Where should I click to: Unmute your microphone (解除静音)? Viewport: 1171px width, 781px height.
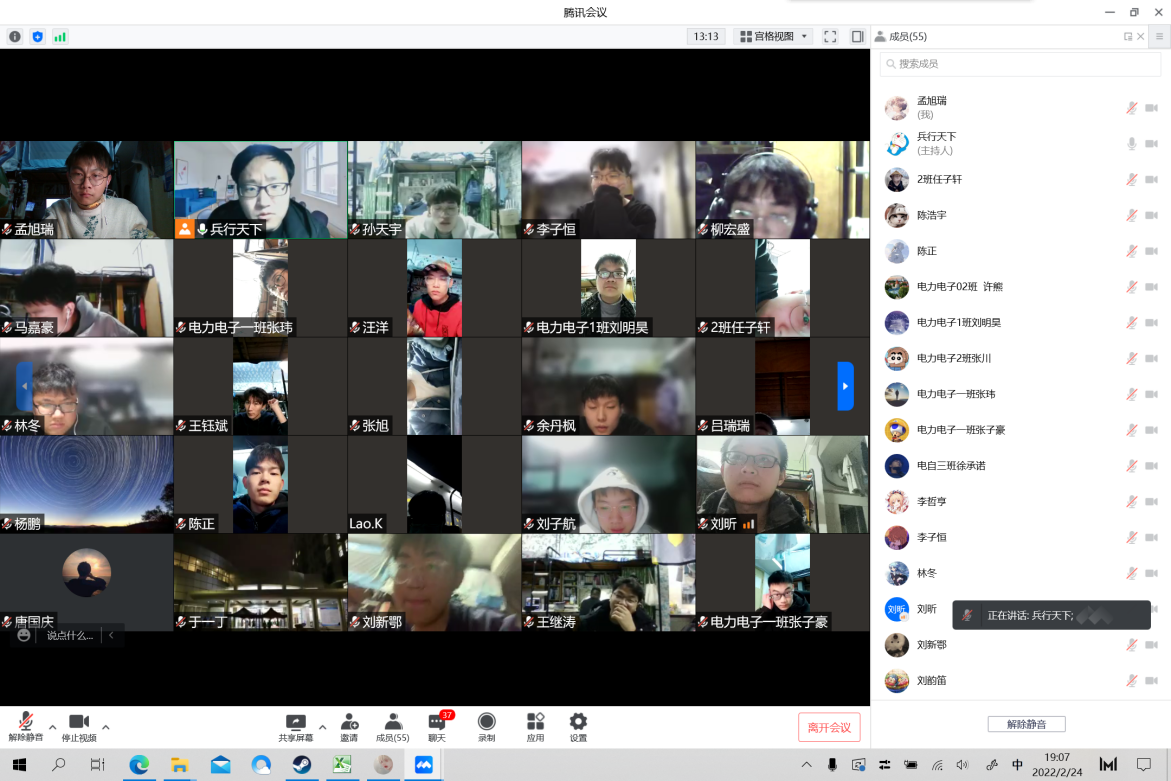coord(25,727)
